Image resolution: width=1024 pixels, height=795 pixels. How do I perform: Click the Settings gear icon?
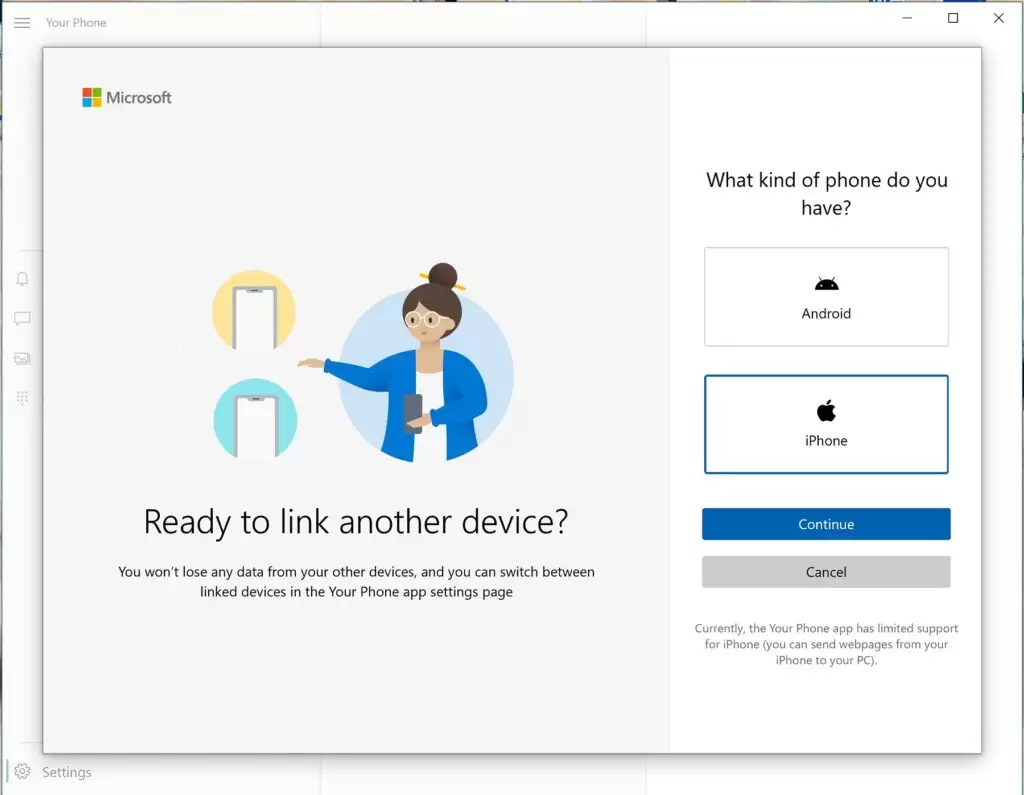22,771
